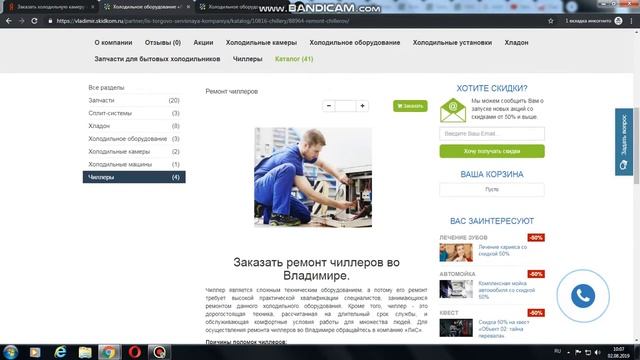Click the email input field for discounts
Viewport: 640px width, 360px height.
click(x=492, y=133)
